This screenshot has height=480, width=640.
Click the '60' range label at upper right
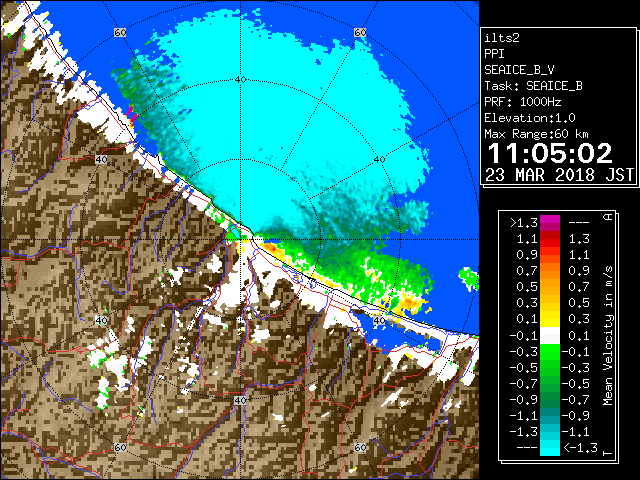pos(360,32)
